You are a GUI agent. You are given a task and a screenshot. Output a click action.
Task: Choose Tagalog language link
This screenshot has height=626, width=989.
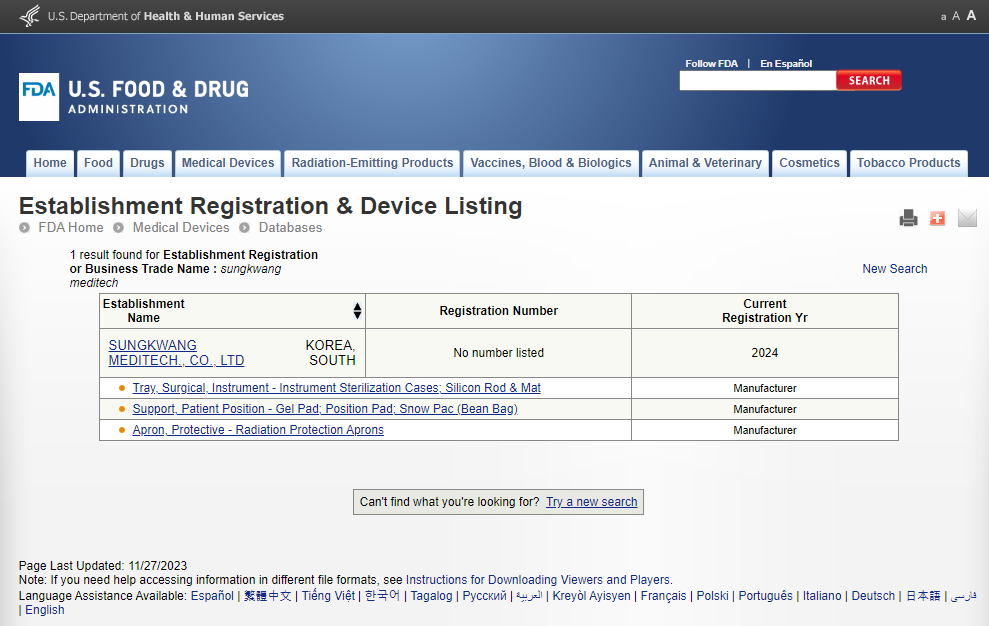coord(431,596)
